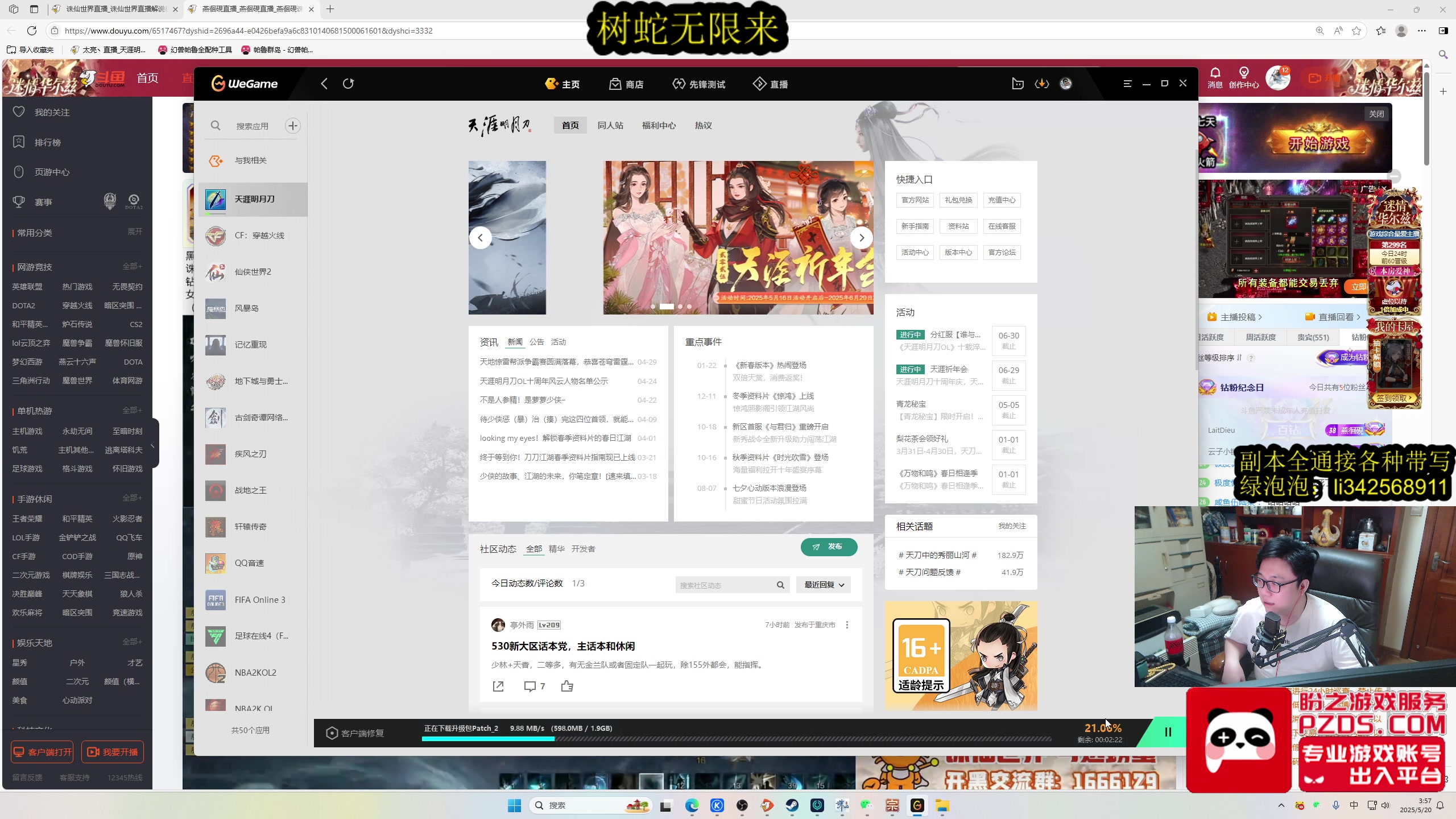Open WeGame 直播 tab

pyautogui.click(x=771, y=84)
